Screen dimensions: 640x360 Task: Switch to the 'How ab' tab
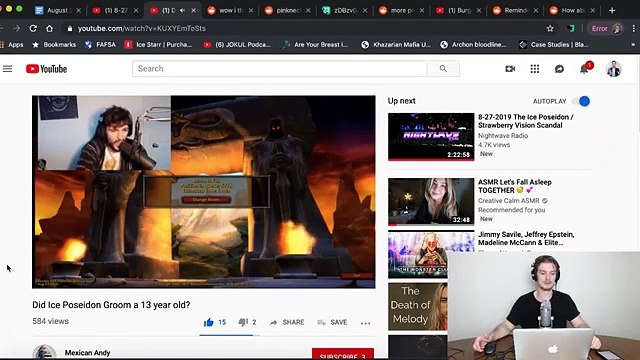[572, 10]
